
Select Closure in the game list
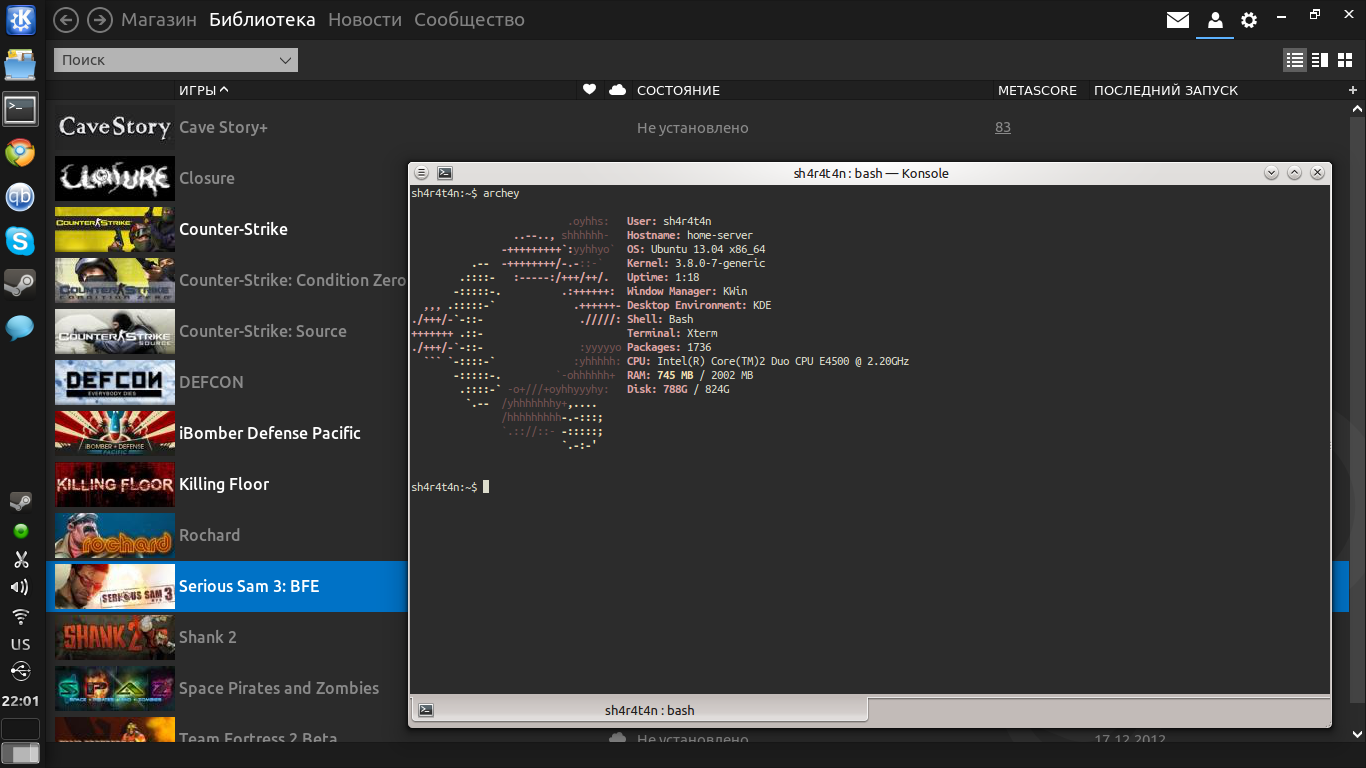pos(207,178)
